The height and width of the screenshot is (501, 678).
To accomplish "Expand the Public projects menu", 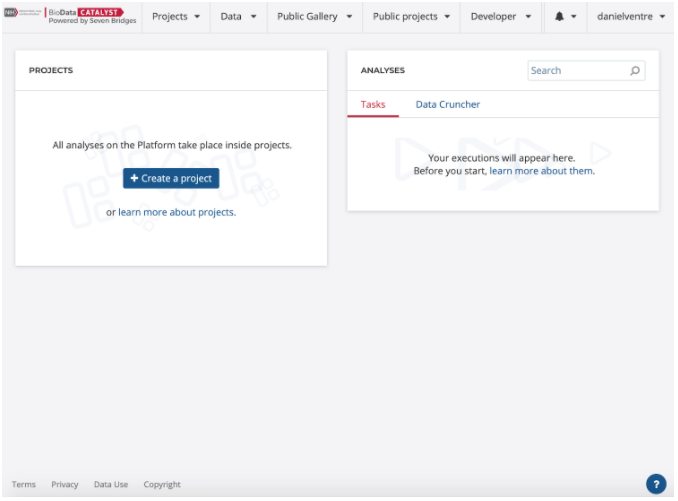I will point(411,16).
